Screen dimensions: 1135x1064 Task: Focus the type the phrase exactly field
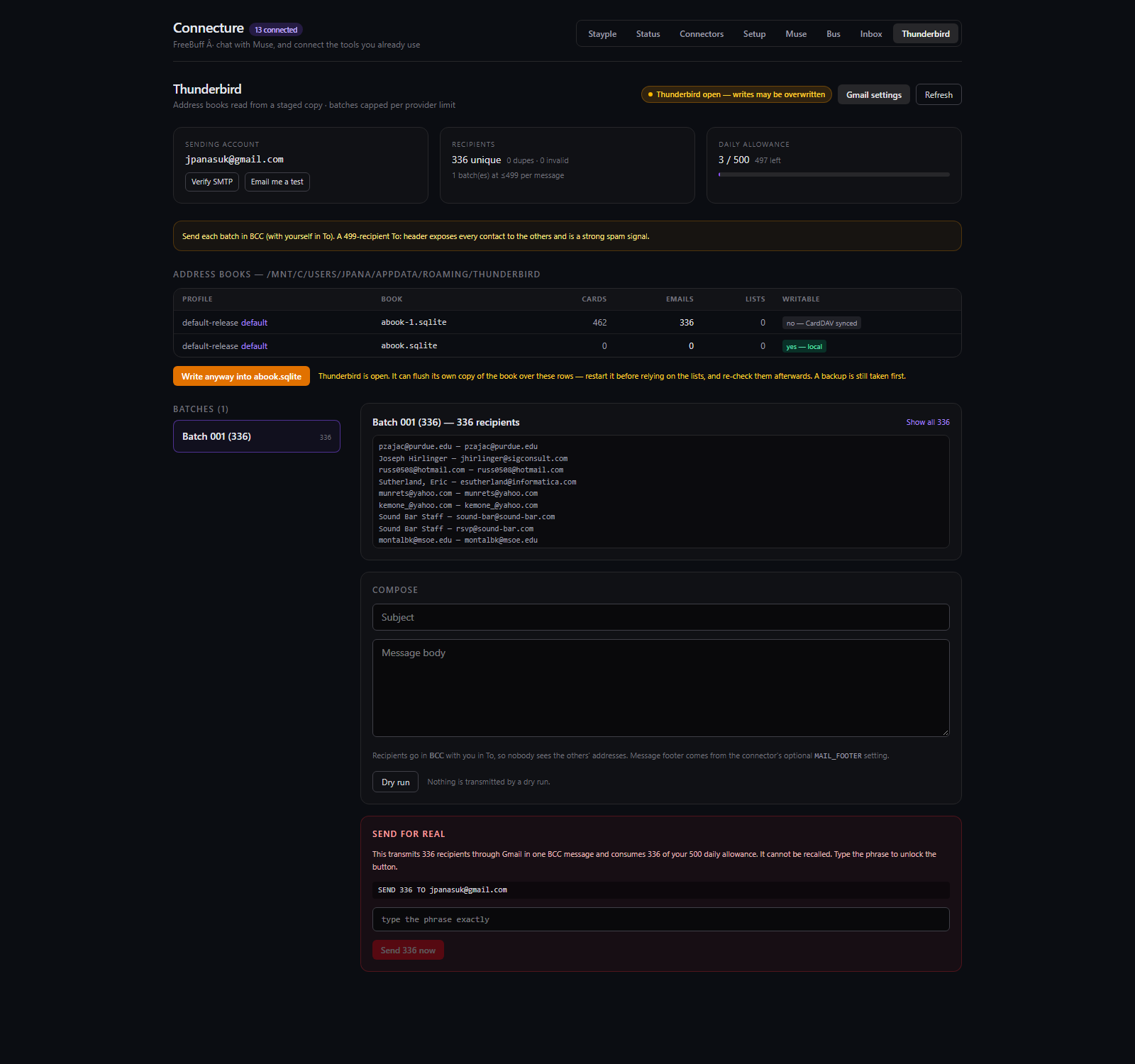coord(661,919)
